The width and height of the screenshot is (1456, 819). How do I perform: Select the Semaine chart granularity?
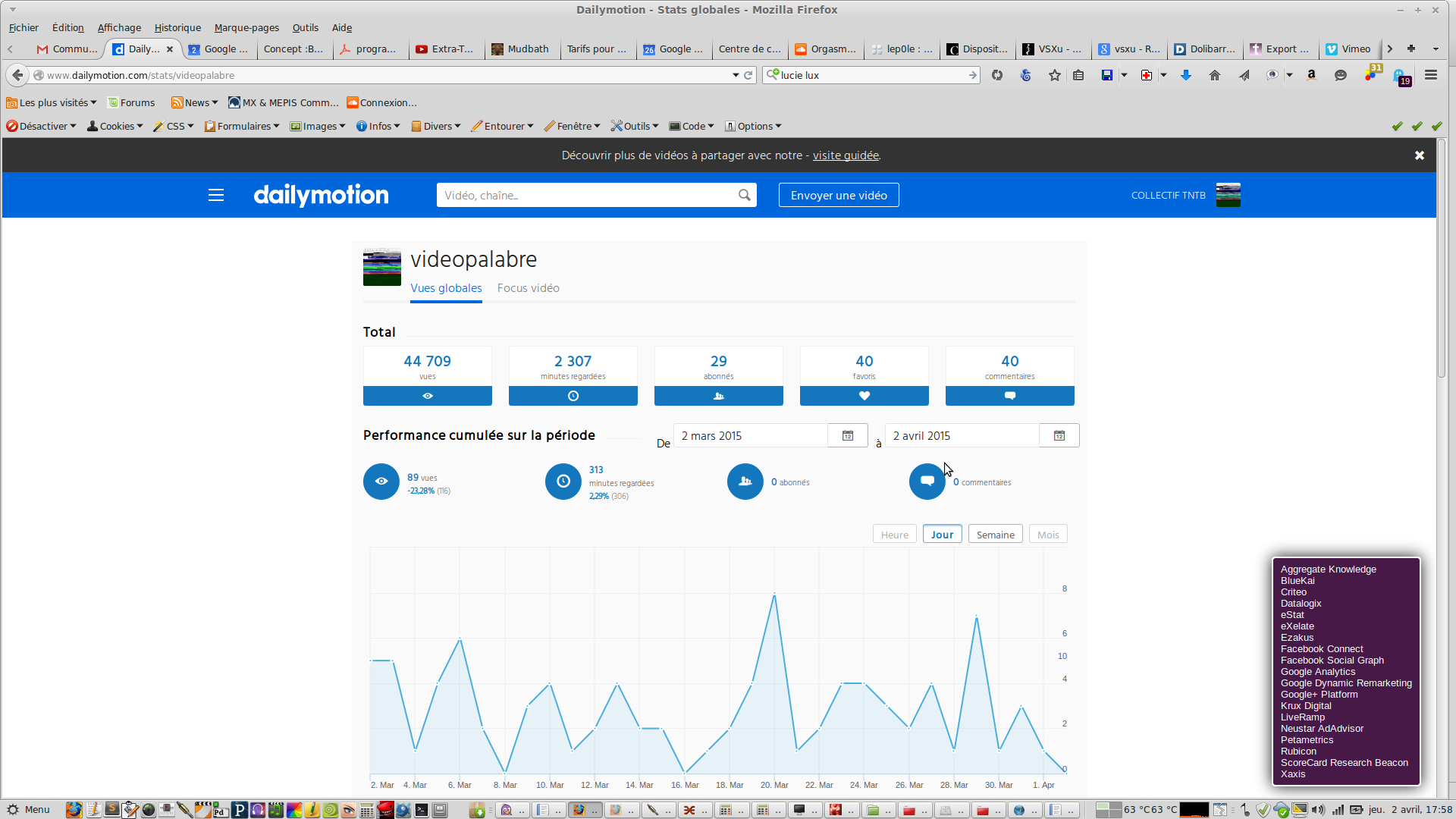[995, 535]
